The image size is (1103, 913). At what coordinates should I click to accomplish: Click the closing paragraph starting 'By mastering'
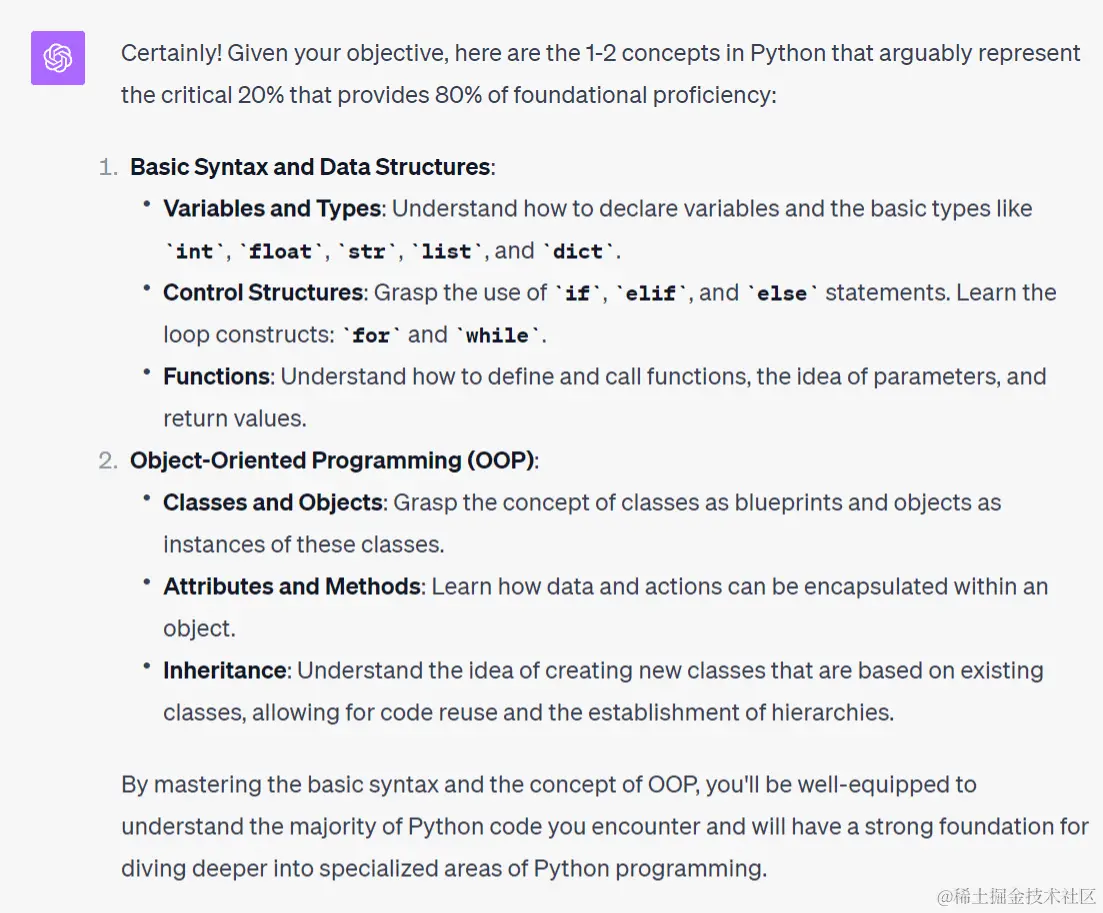click(604, 826)
